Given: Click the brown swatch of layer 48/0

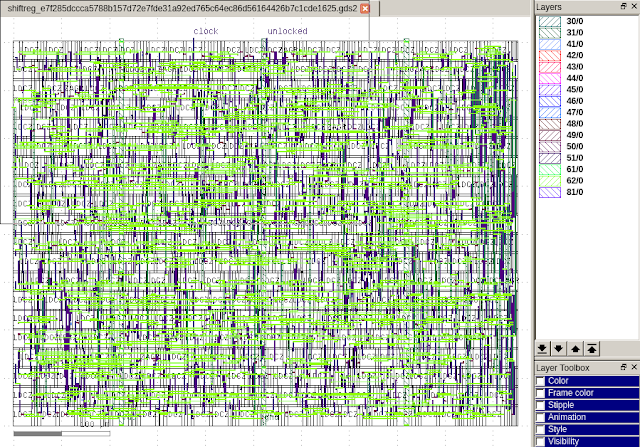Looking at the screenshot, I should coord(550,124).
